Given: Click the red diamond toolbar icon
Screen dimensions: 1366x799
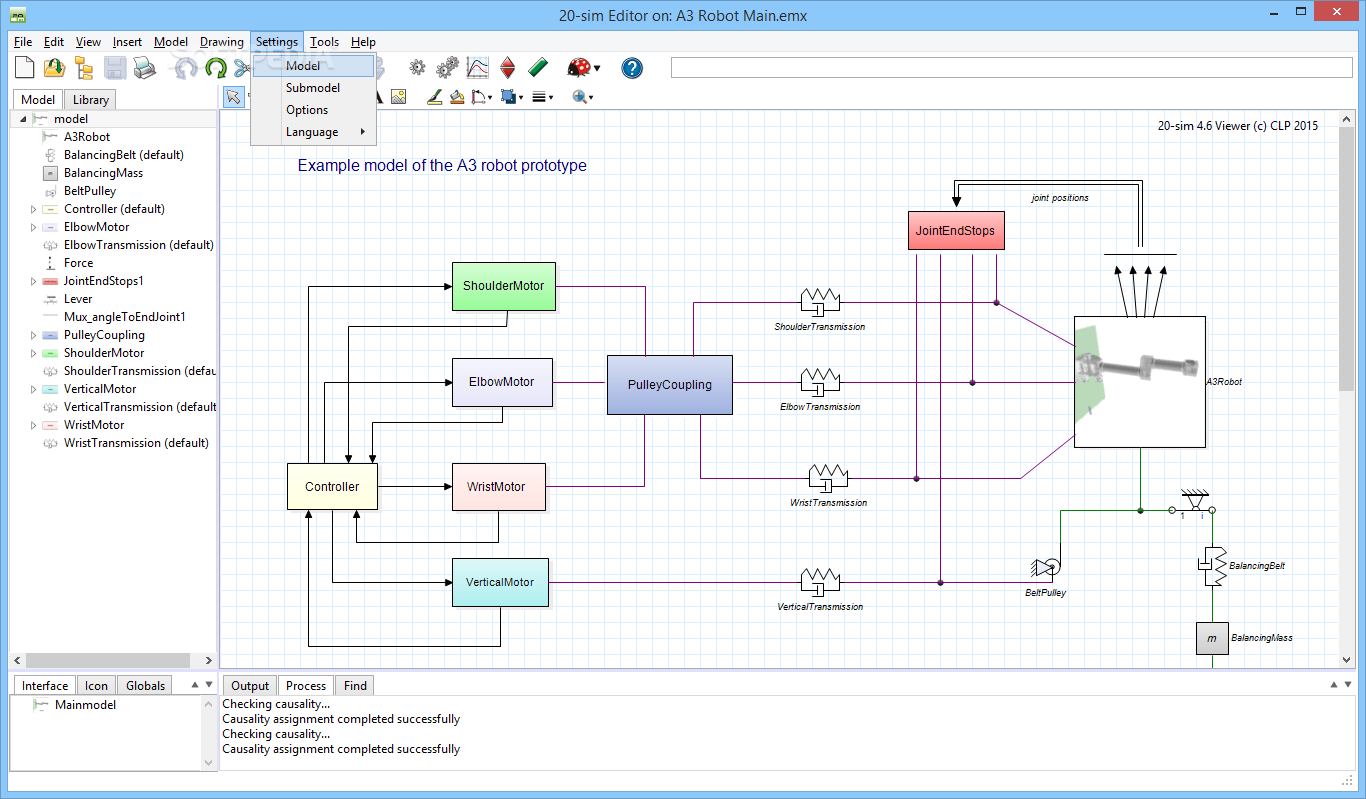Looking at the screenshot, I should (x=508, y=68).
